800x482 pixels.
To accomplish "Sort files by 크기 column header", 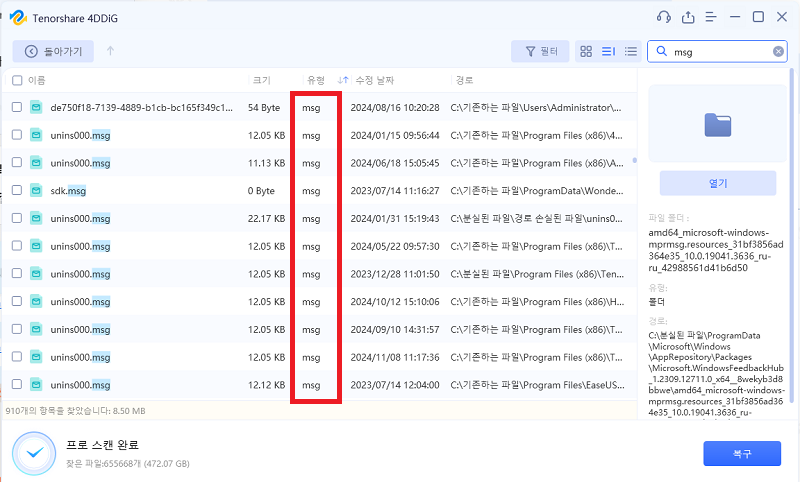I will (x=262, y=80).
